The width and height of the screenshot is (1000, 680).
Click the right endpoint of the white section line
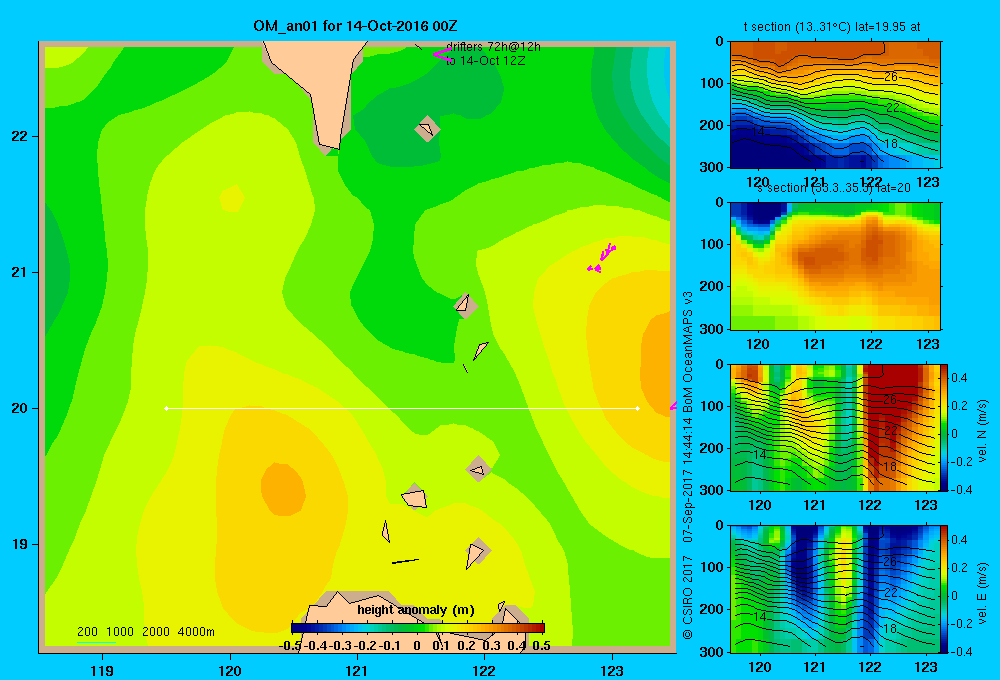pos(637,408)
